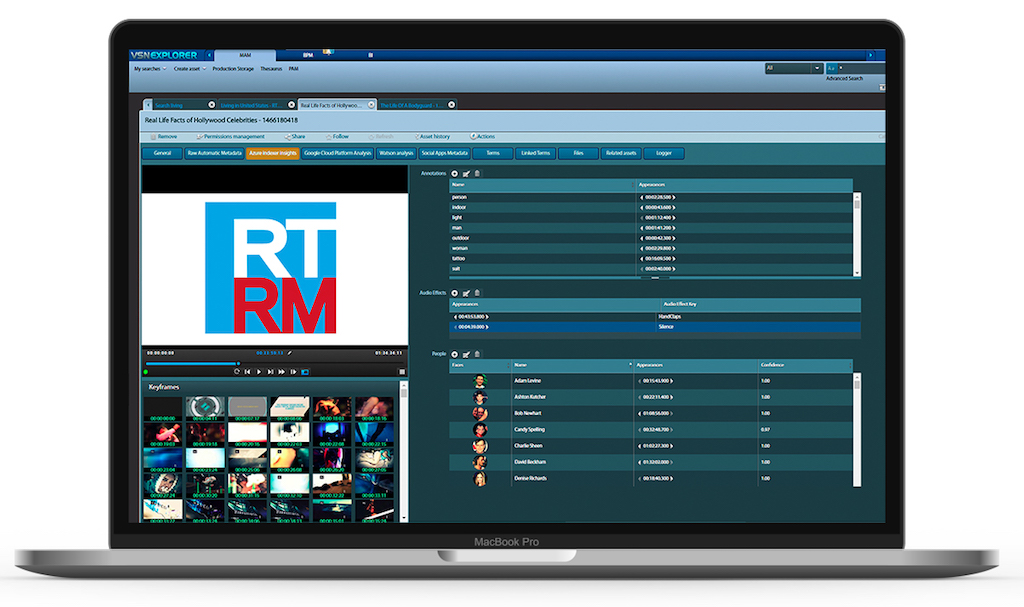This screenshot has width=1024, height=607.
Task: Capture a keyframe with the camera icon
Action: 305,372
